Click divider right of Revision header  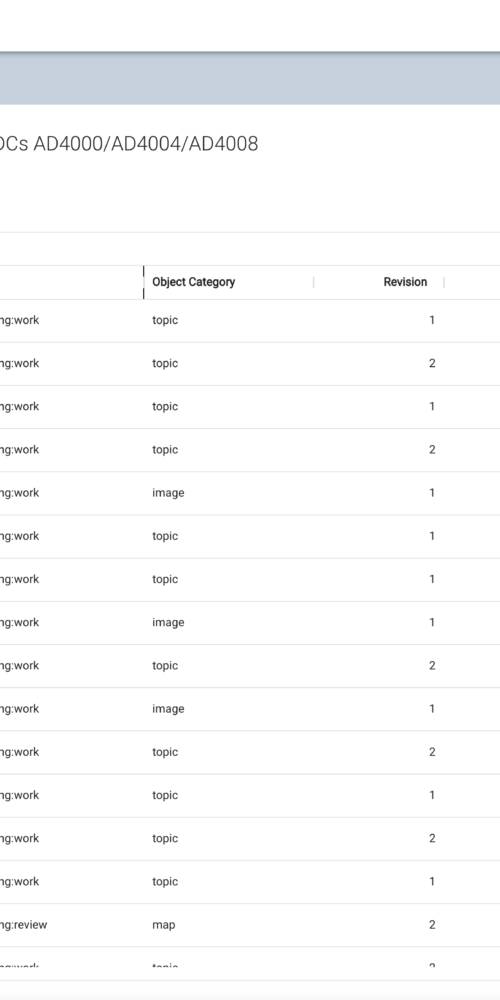click(x=444, y=282)
